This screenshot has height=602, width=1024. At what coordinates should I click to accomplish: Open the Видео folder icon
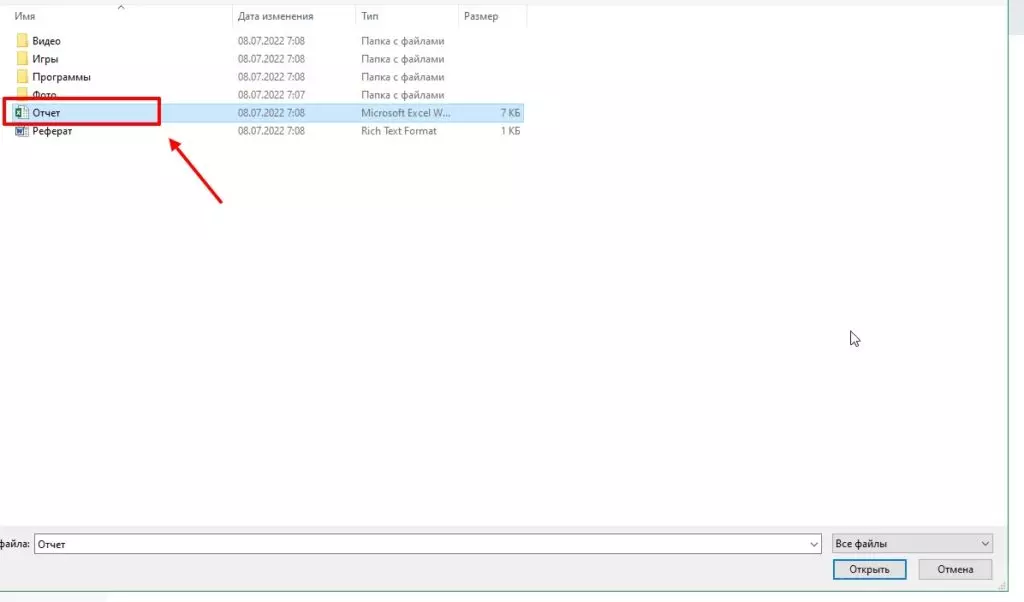coord(22,40)
